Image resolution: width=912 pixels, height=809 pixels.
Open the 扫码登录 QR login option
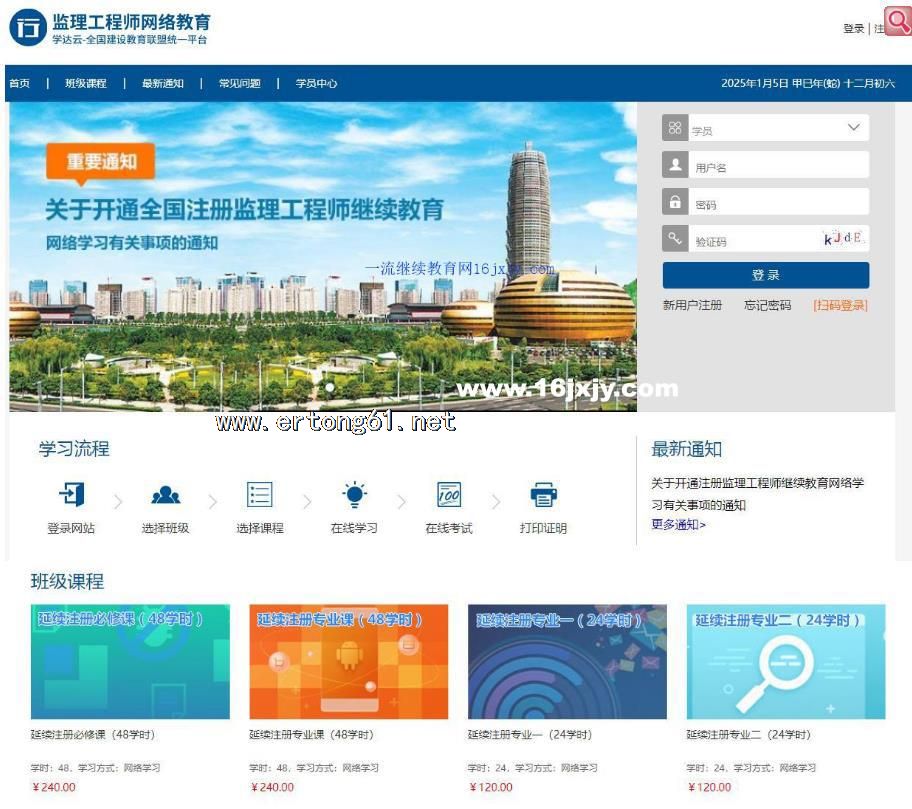840,305
